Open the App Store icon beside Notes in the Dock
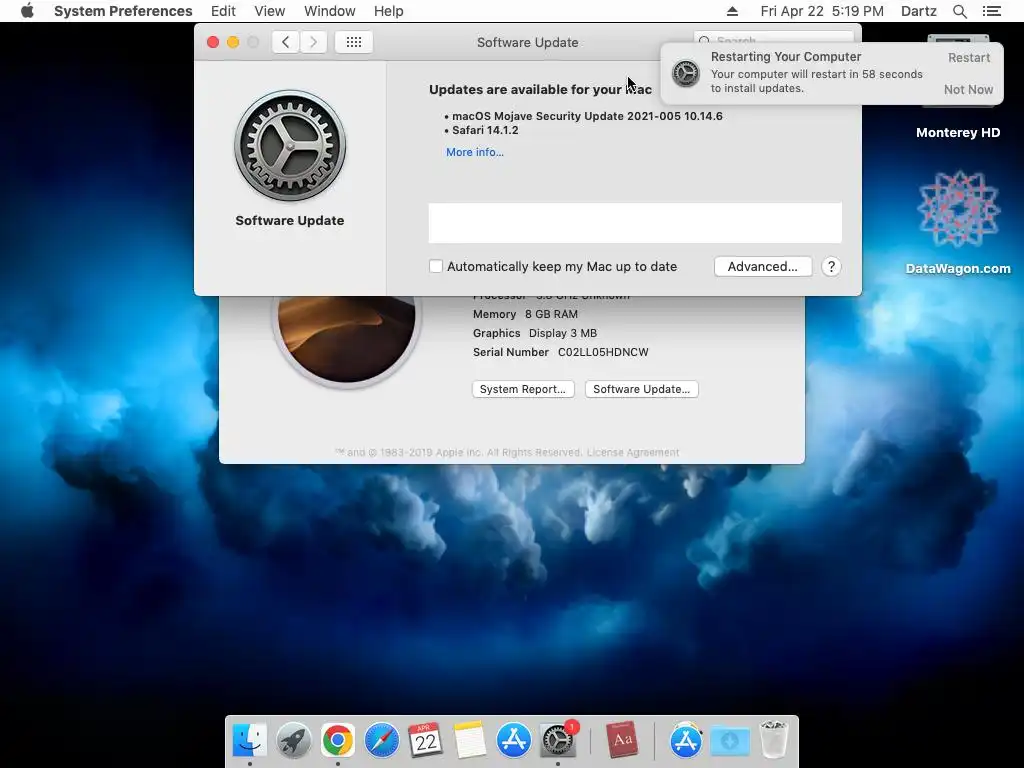The width and height of the screenshot is (1024, 768). click(x=513, y=740)
